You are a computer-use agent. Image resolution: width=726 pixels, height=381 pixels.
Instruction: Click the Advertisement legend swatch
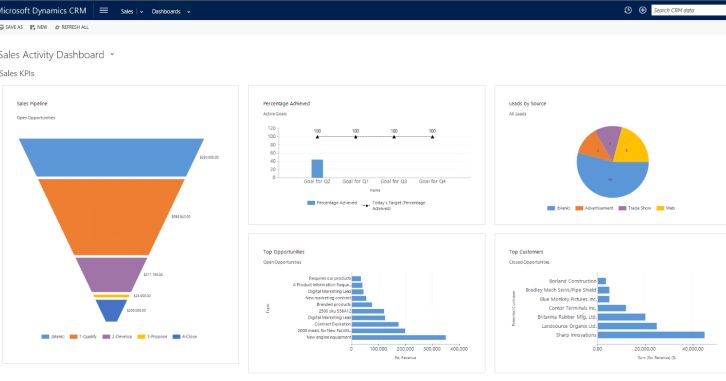[579, 208]
